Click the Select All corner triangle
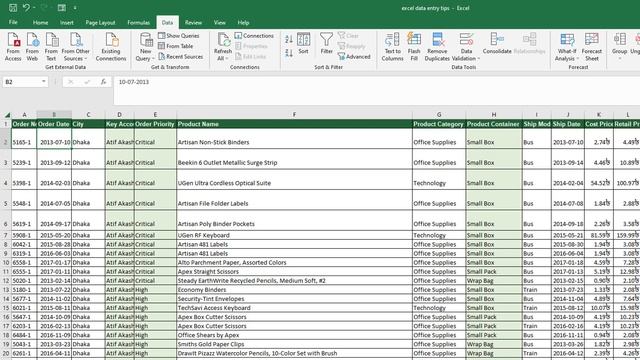Viewport: 640px width, 360px height. pos(7,115)
